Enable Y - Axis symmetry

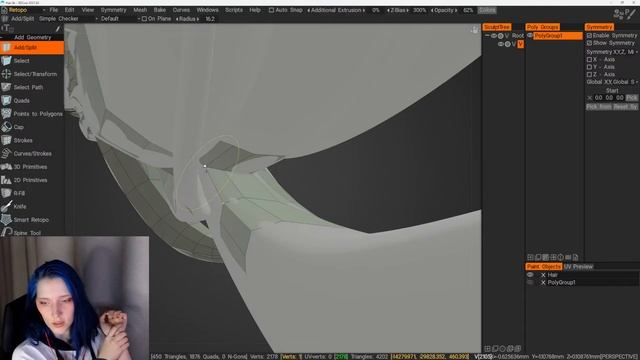pos(589,67)
